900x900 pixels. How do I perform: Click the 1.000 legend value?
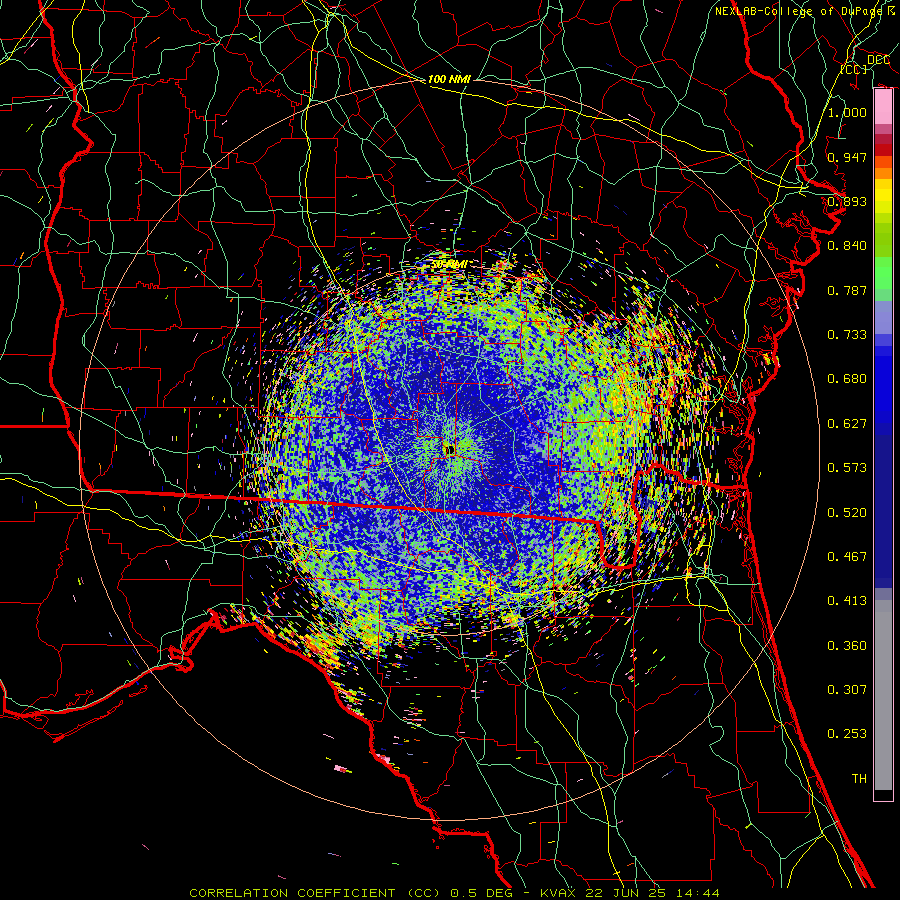pyautogui.click(x=847, y=112)
